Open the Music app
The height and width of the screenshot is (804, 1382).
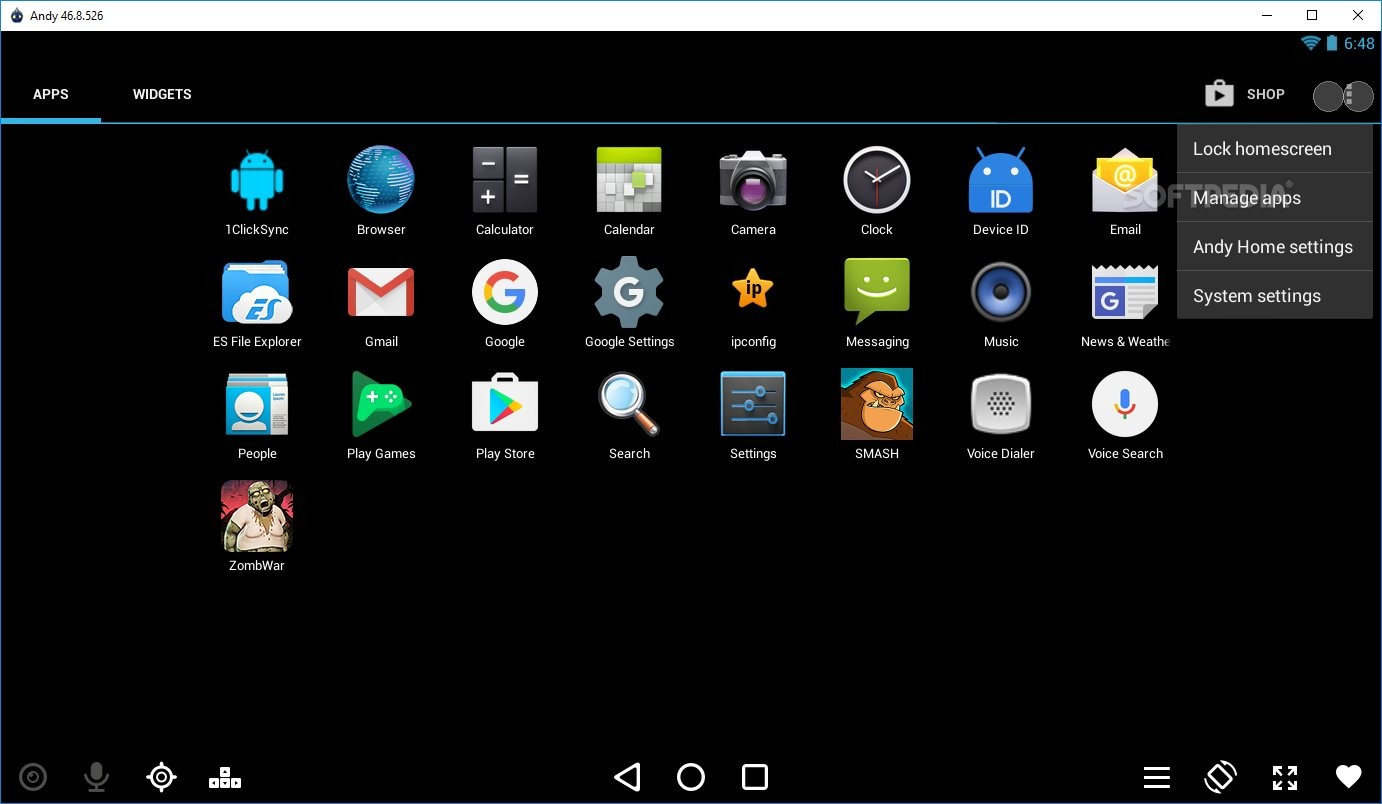coord(1001,303)
